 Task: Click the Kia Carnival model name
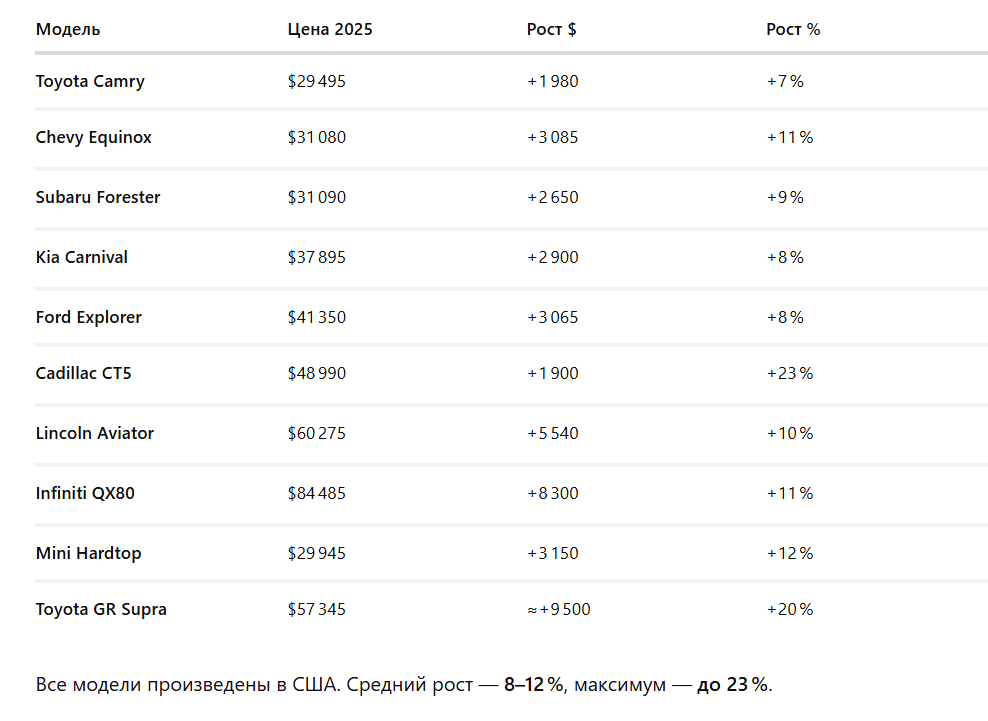(x=82, y=257)
